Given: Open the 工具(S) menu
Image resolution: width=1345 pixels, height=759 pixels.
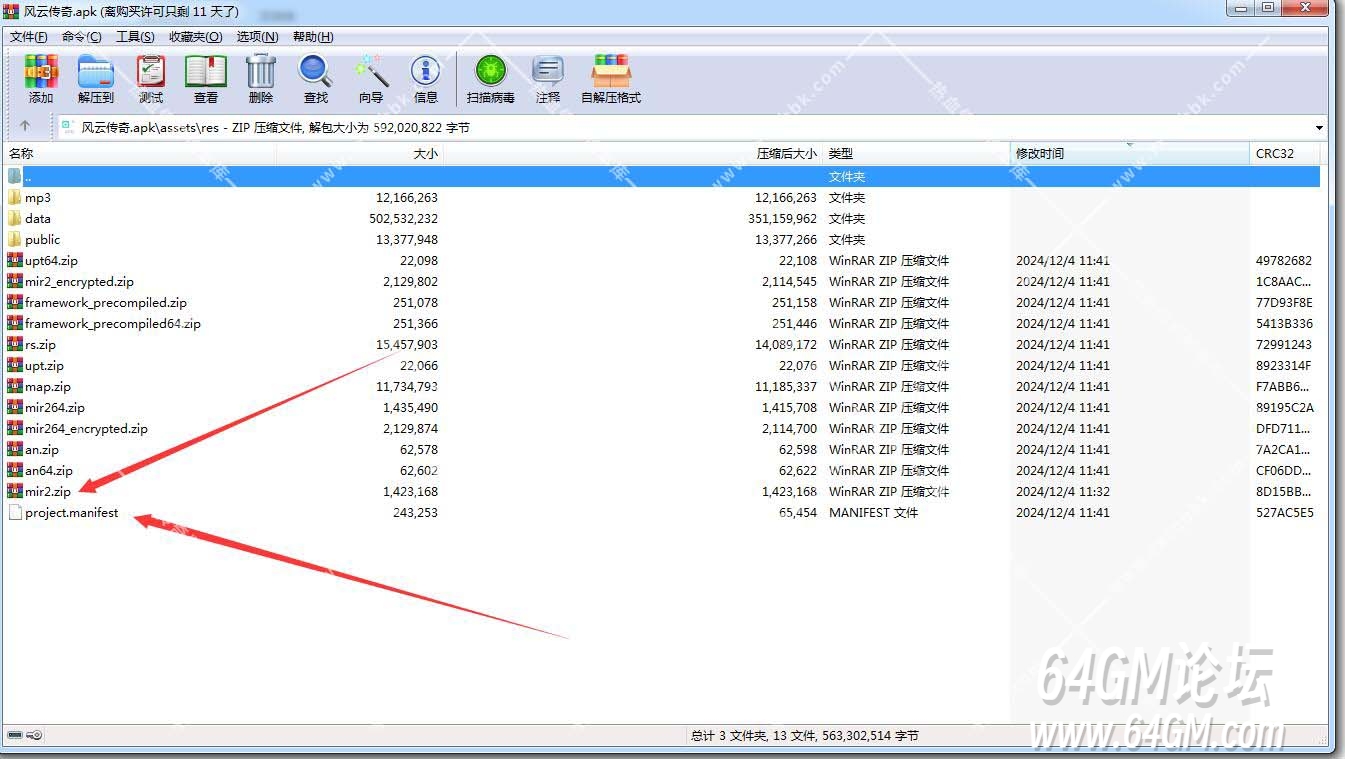Looking at the screenshot, I should point(135,37).
